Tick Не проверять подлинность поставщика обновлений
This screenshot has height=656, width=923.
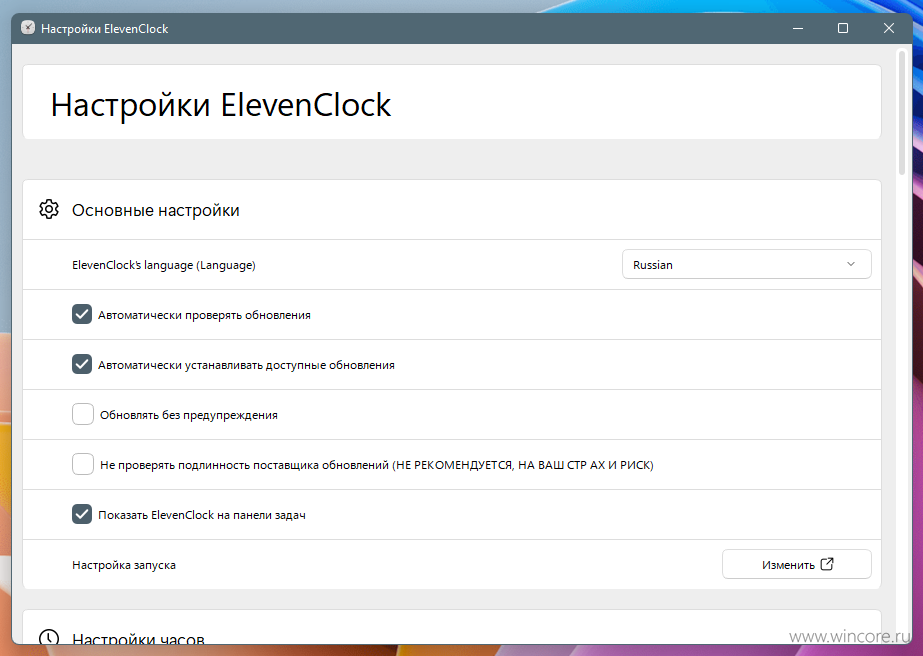[82, 464]
